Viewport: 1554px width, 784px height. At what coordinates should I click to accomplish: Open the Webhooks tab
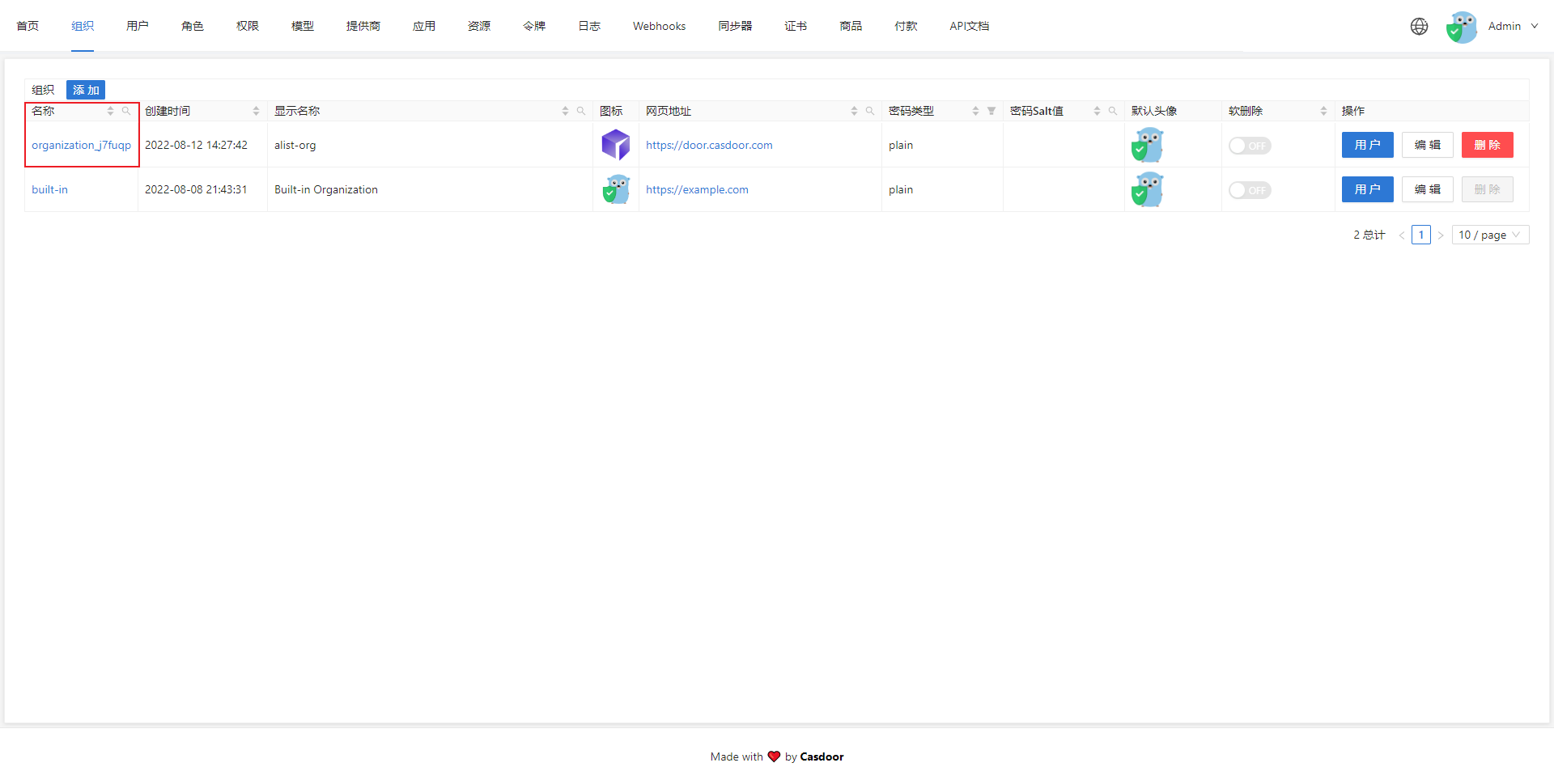click(659, 25)
